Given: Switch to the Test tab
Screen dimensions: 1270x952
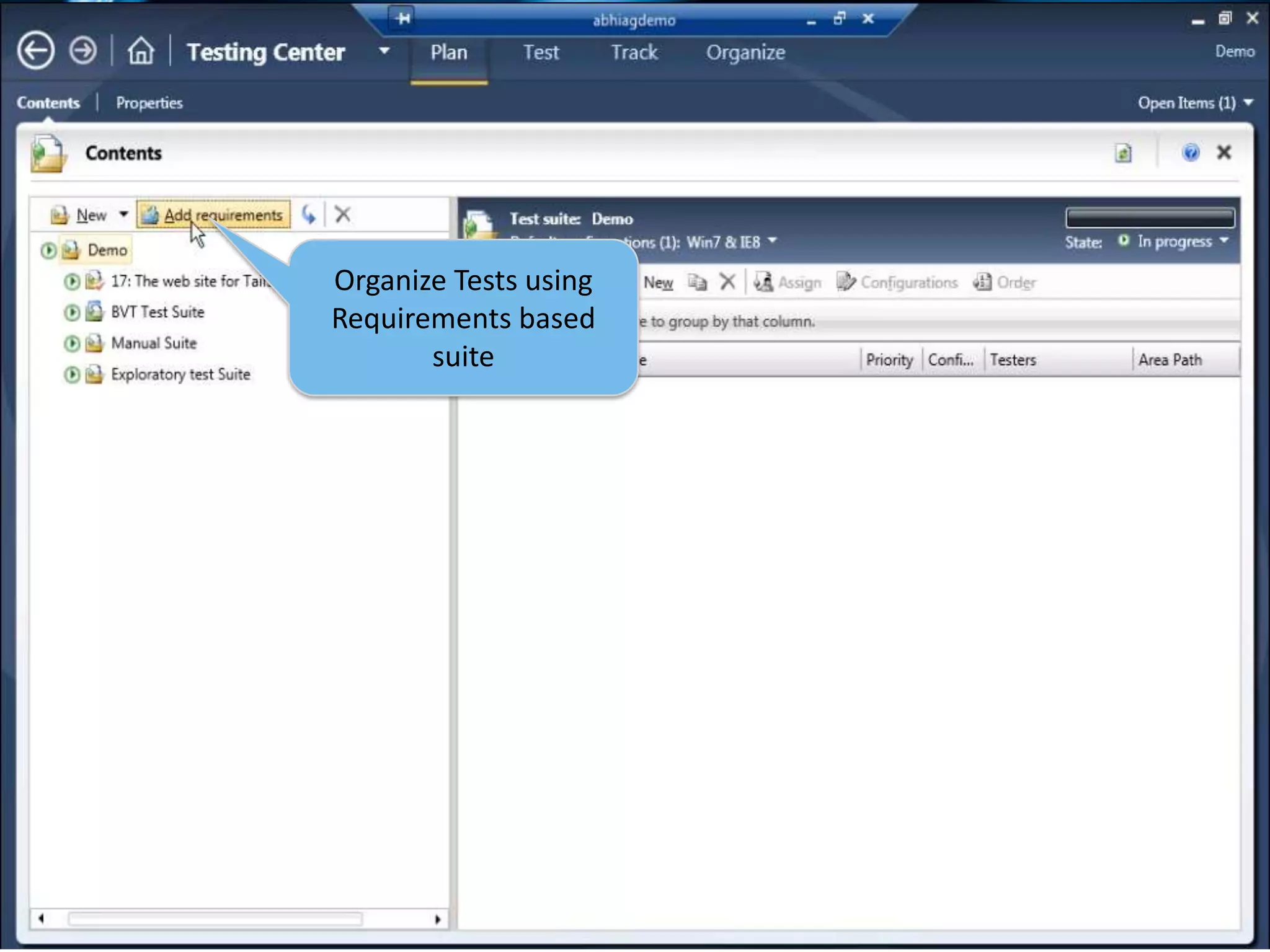Looking at the screenshot, I should tap(541, 53).
